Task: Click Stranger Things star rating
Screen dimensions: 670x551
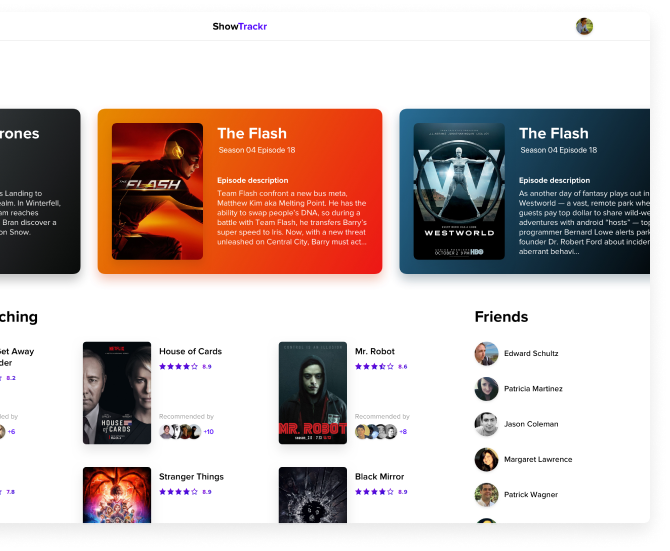Action: (179, 492)
